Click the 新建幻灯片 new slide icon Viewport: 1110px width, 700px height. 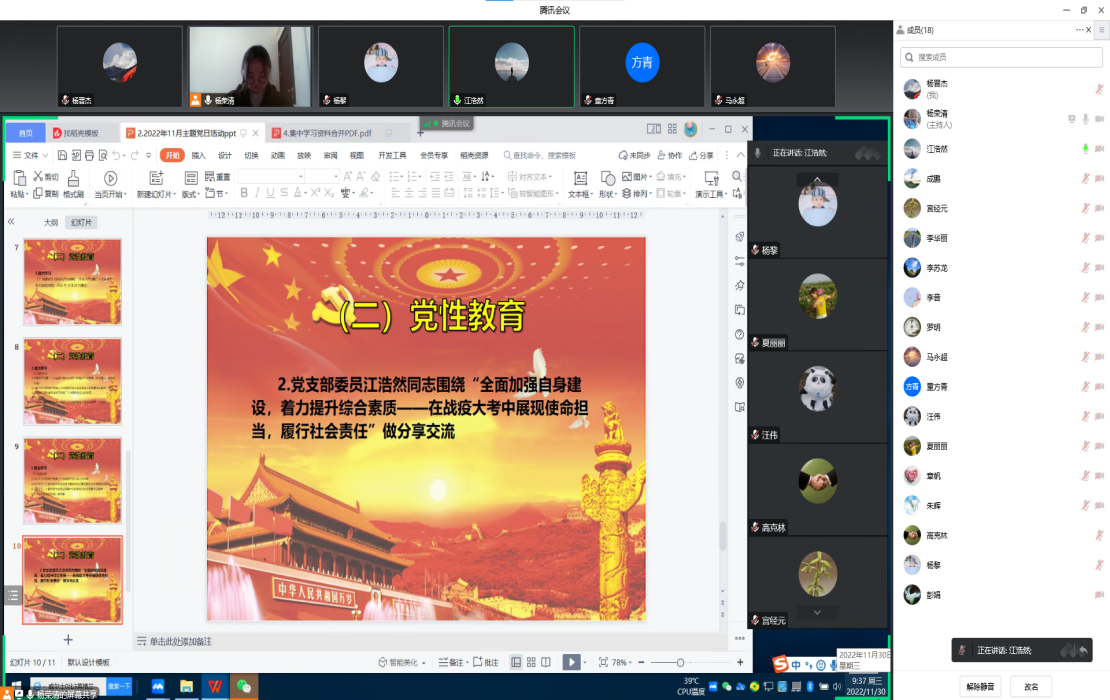tap(155, 177)
